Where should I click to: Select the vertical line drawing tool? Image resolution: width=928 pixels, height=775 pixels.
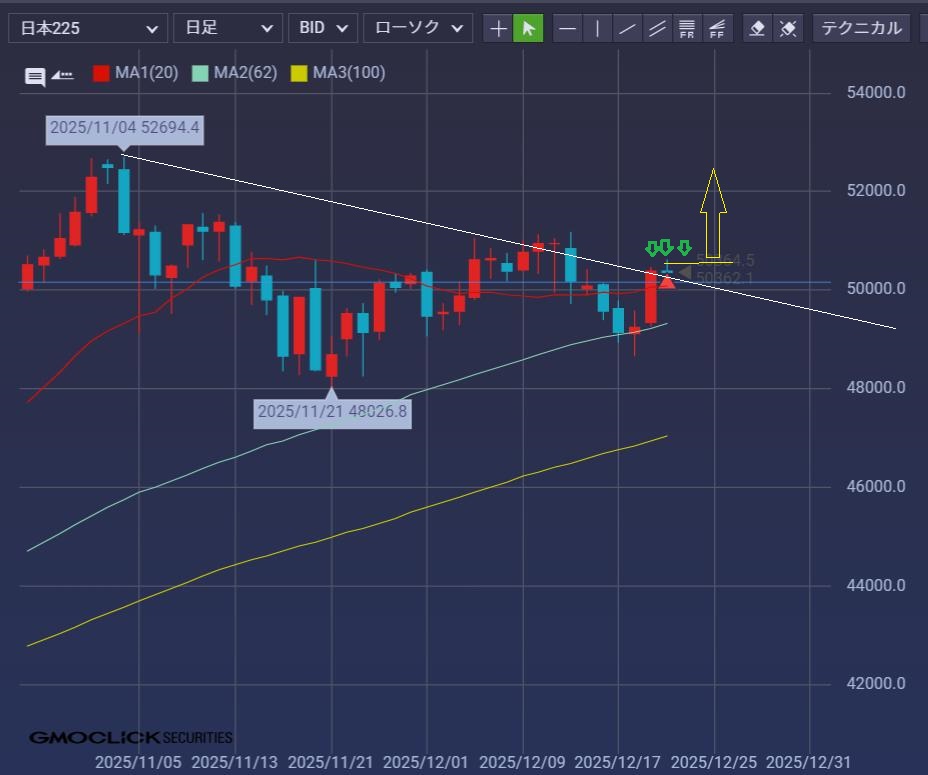[x=597, y=28]
